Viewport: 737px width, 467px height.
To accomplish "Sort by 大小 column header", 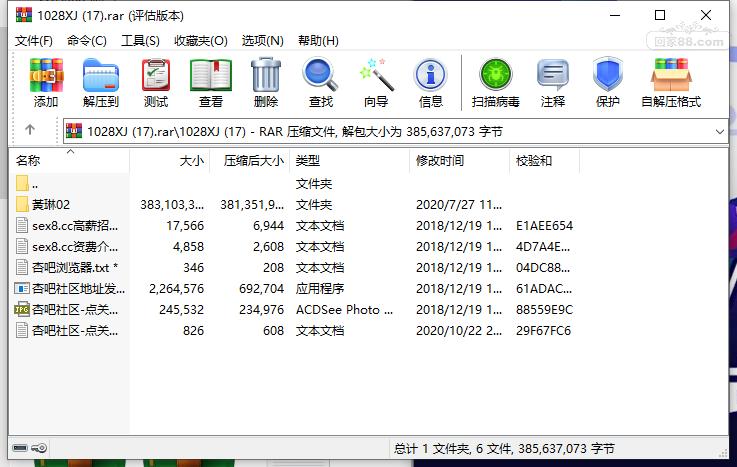I will pyautogui.click(x=170, y=161).
